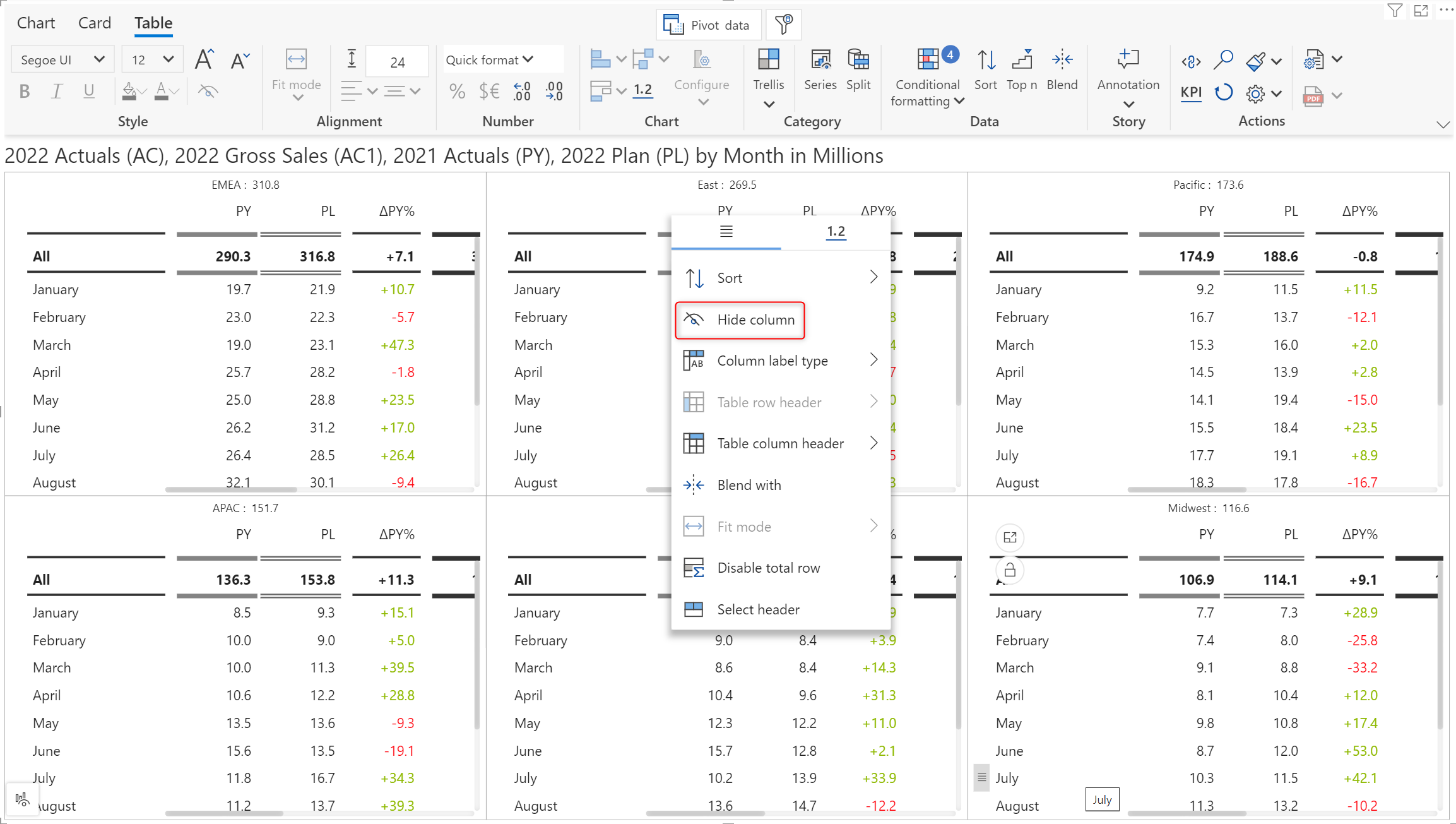Click the row height field showing 24
This screenshot has width=1456, height=824.
[x=397, y=62]
